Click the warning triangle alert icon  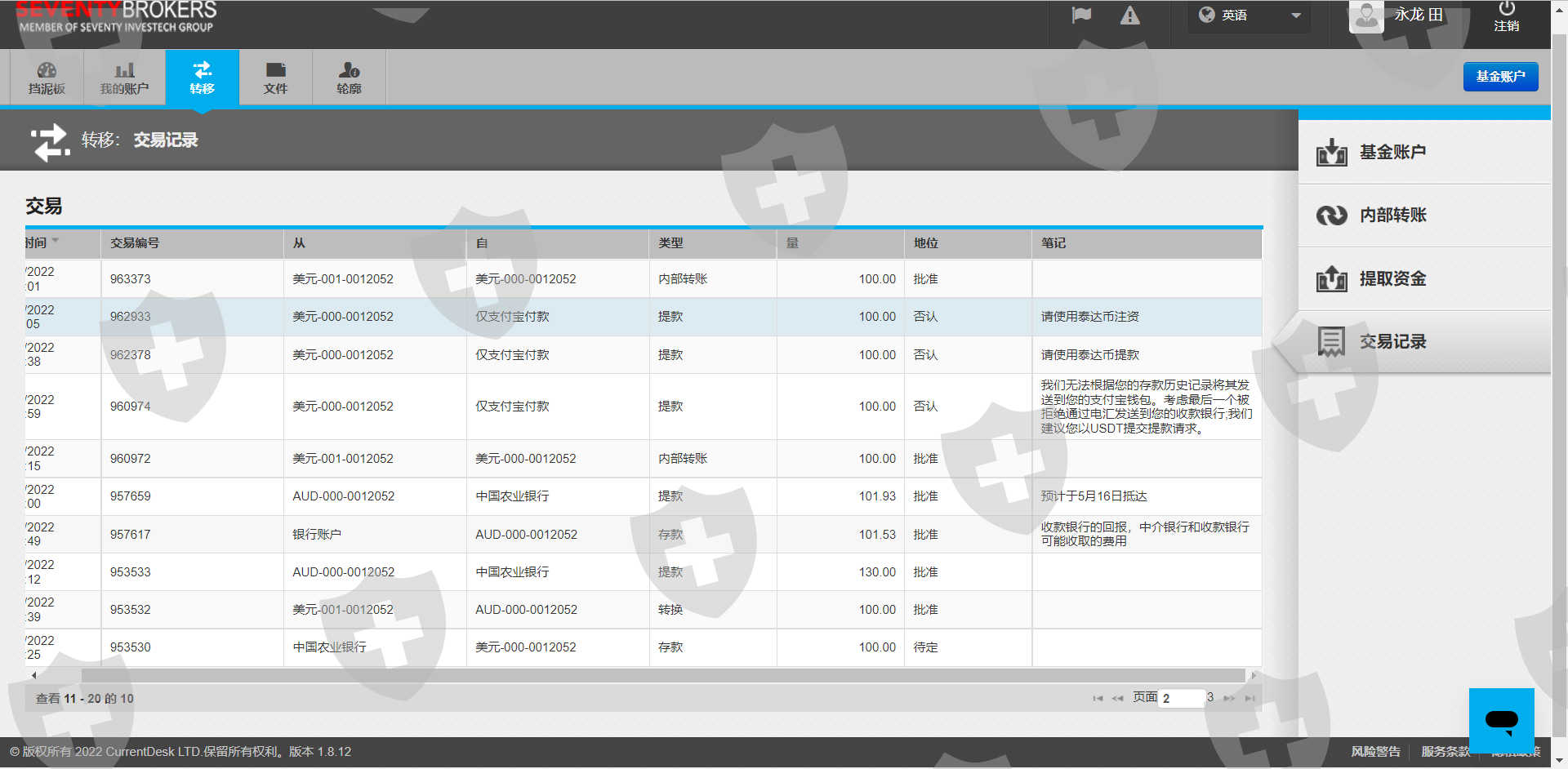(x=1129, y=16)
